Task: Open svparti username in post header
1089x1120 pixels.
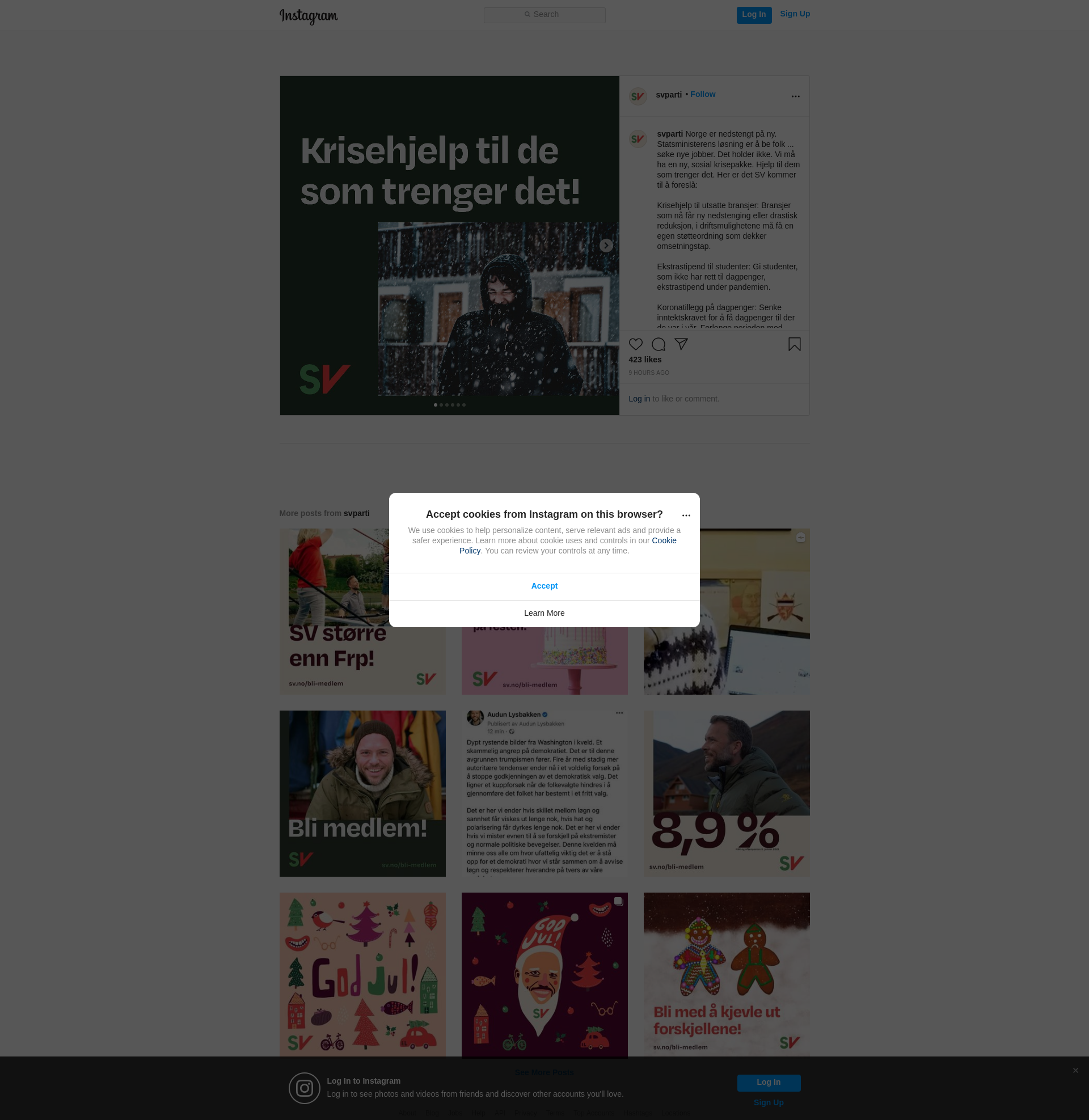Action: [669, 95]
